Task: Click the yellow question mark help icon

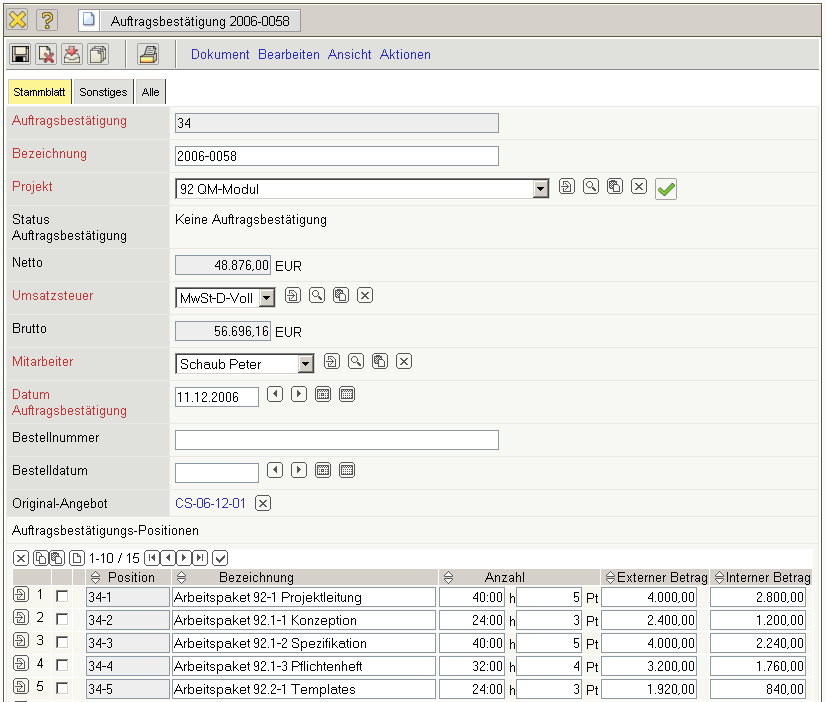Action: coord(47,20)
